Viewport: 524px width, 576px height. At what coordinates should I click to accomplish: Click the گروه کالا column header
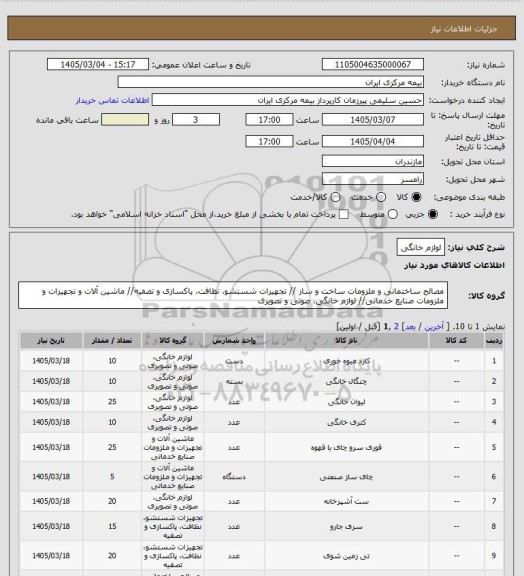(x=173, y=341)
